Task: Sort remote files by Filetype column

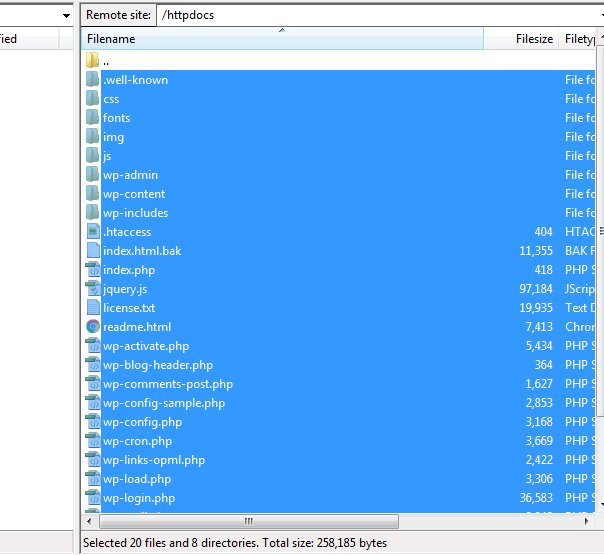Action: tap(577, 39)
